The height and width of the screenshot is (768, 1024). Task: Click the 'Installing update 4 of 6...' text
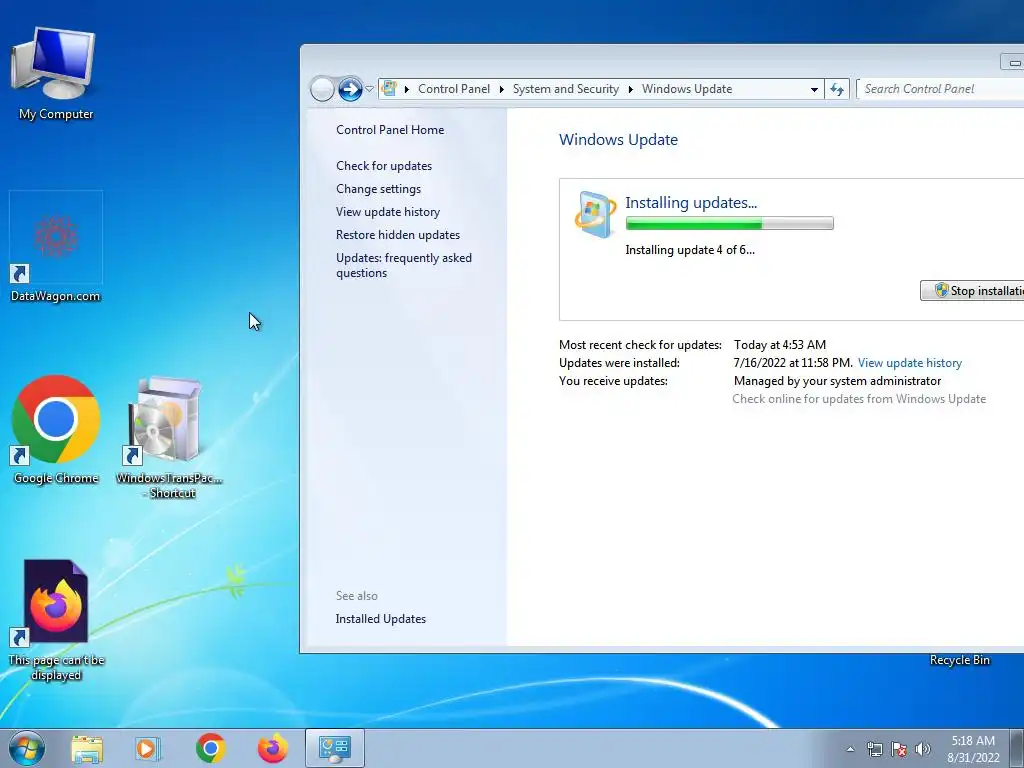pos(690,249)
